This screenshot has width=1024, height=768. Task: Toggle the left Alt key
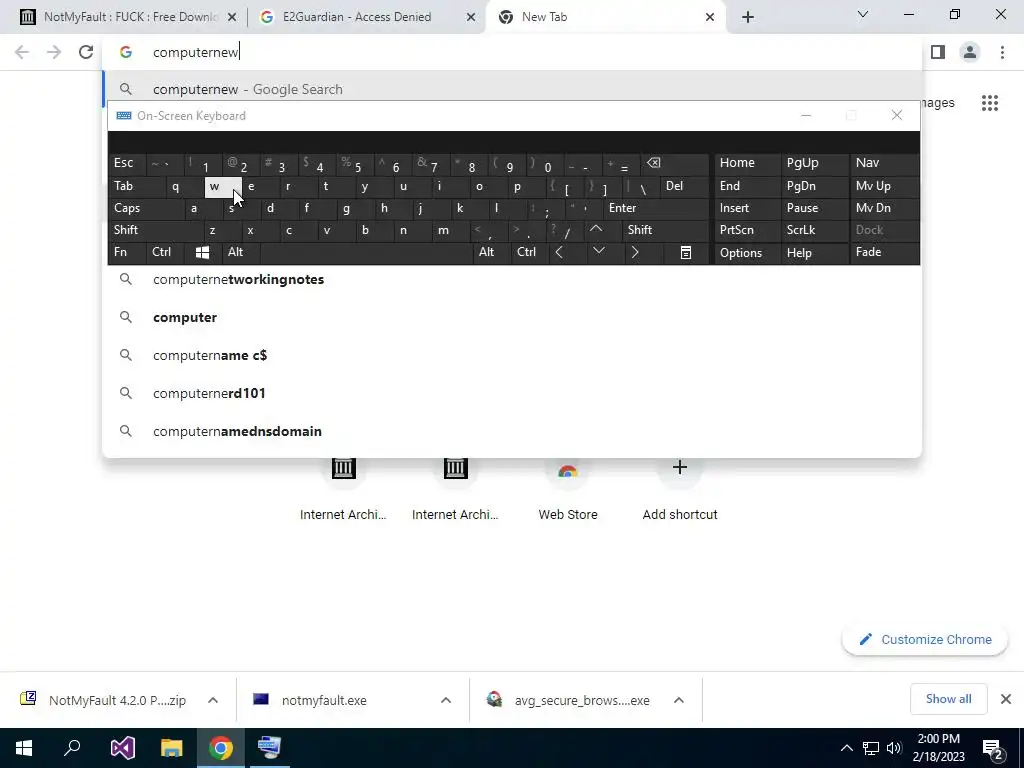coord(240,252)
